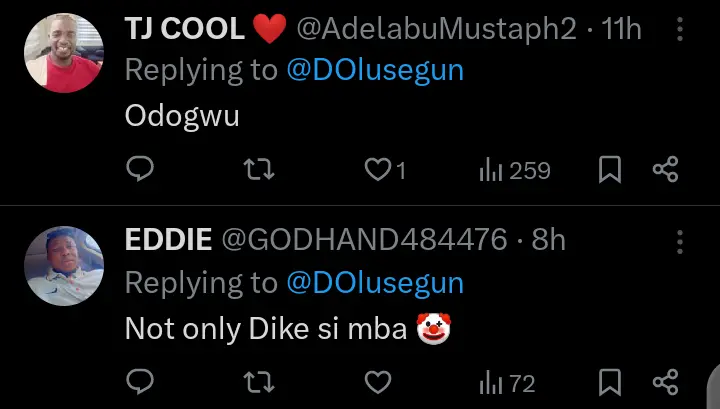This screenshot has width=720, height=409.
Task: Open more options for TJ COOL's tweet
Action: (680, 30)
